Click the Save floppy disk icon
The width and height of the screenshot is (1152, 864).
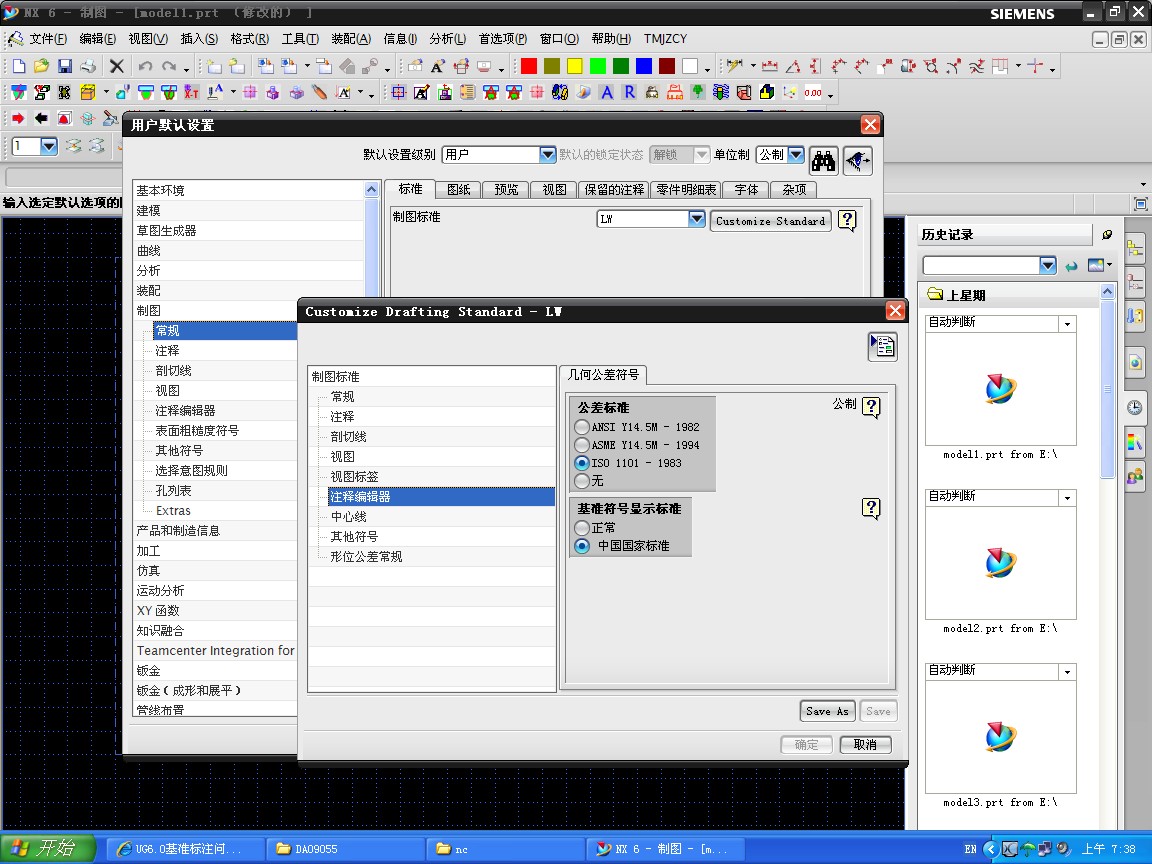click(x=65, y=67)
